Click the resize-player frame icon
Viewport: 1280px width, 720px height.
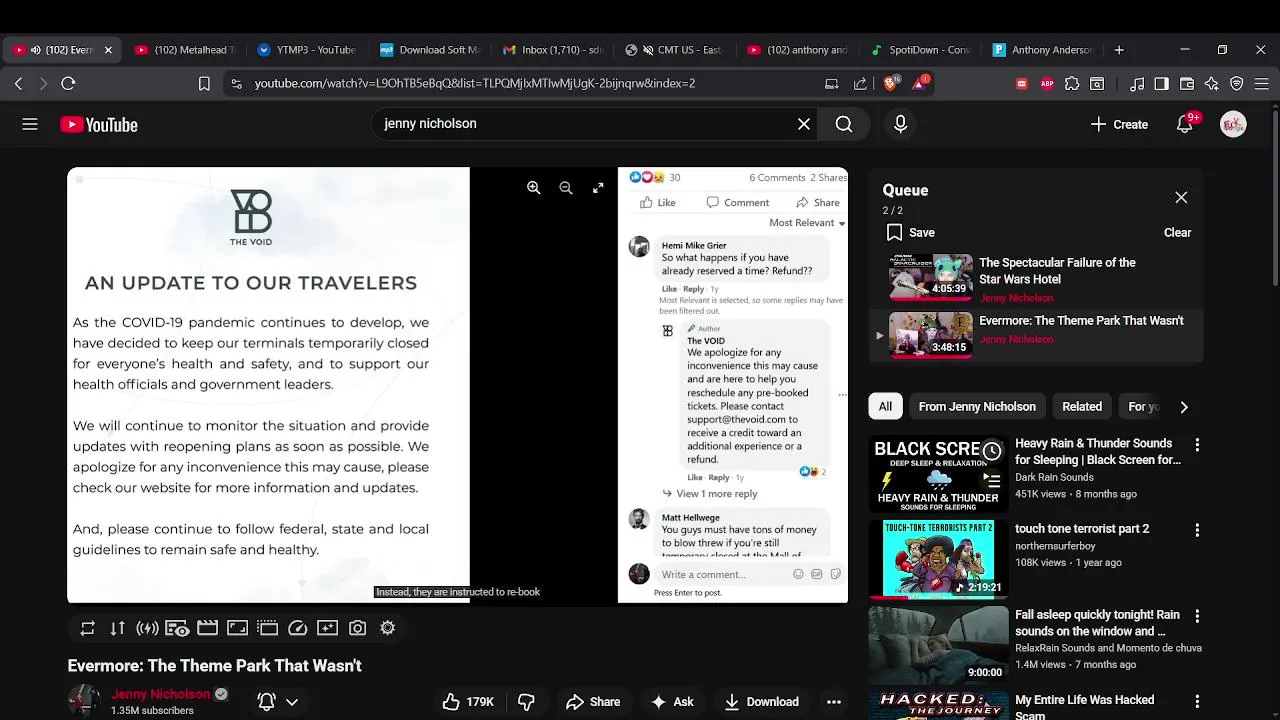coord(237,628)
